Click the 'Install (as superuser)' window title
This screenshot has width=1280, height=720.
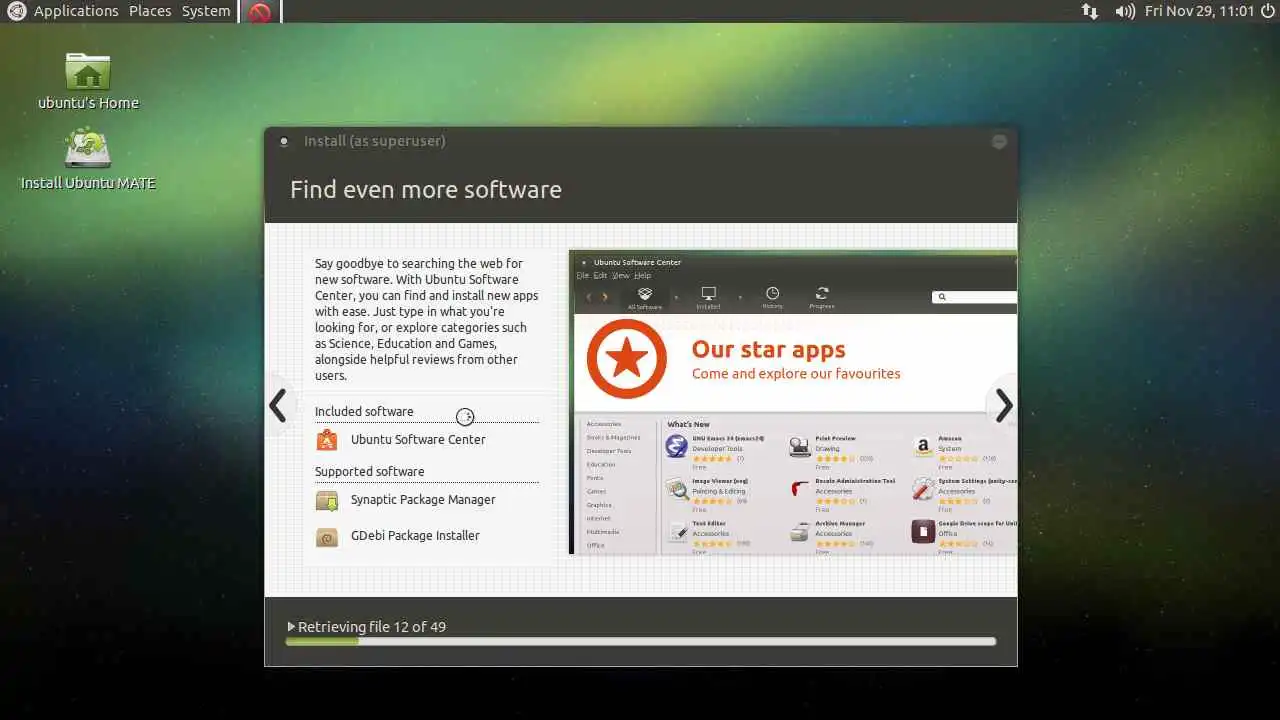click(375, 141)
